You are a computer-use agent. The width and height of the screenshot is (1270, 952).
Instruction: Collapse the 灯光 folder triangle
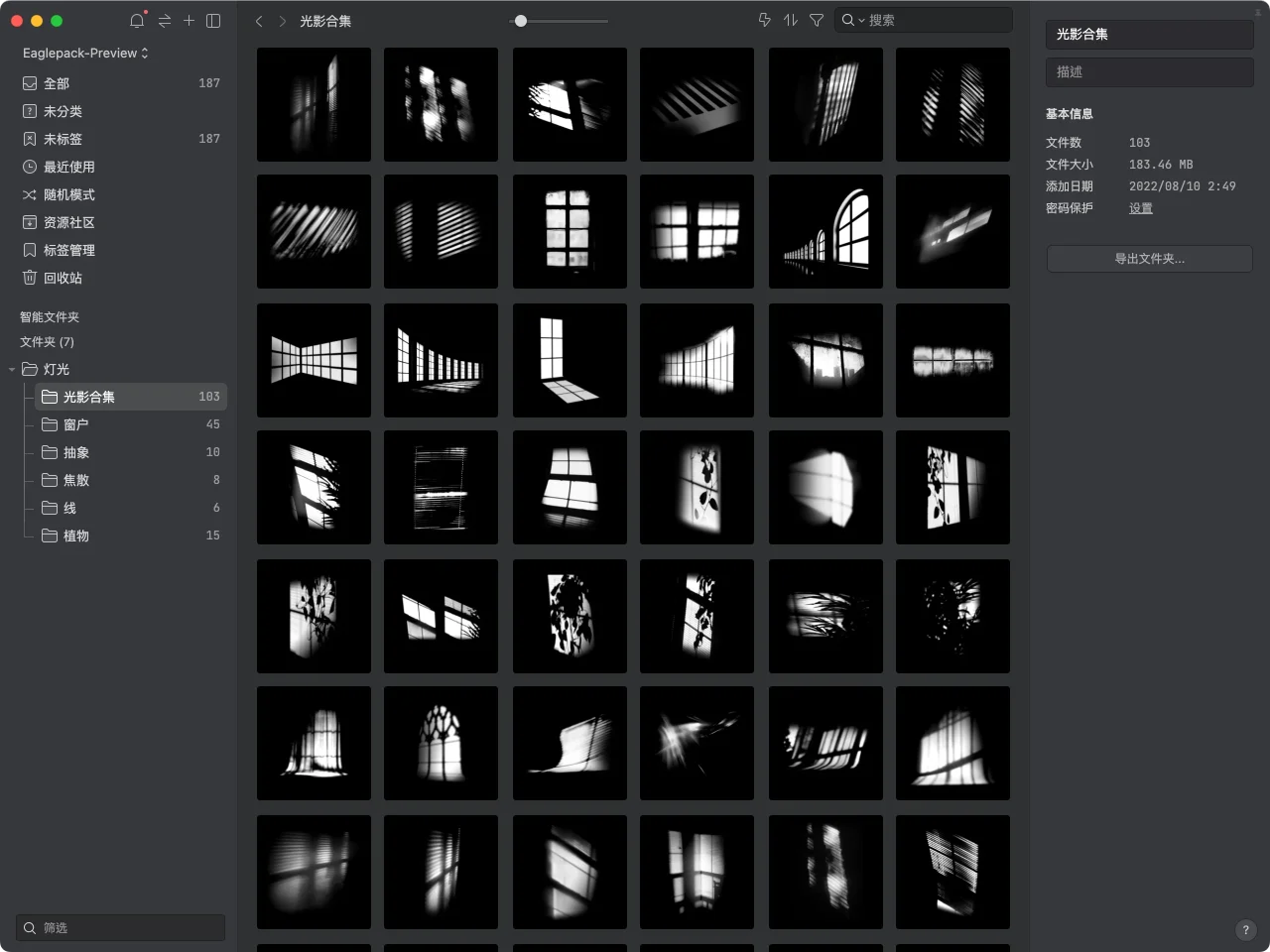[12, 370]
